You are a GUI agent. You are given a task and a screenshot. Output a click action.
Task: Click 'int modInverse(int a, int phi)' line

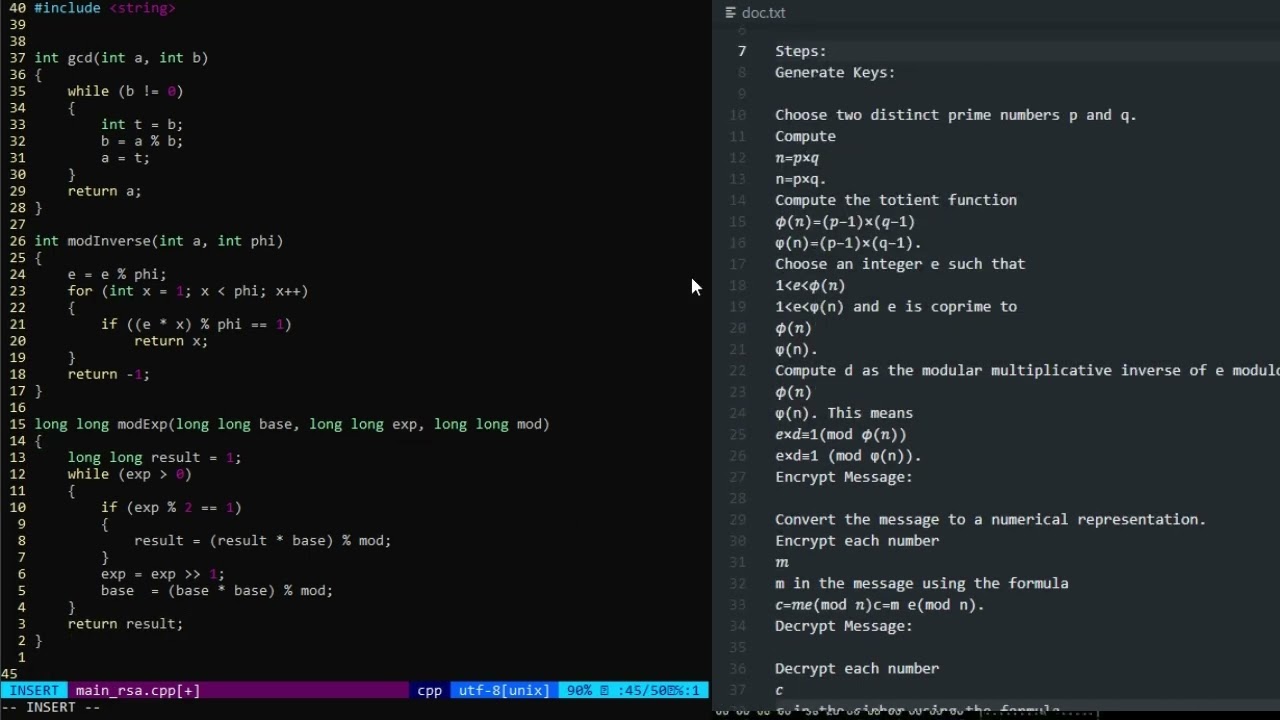159,241
